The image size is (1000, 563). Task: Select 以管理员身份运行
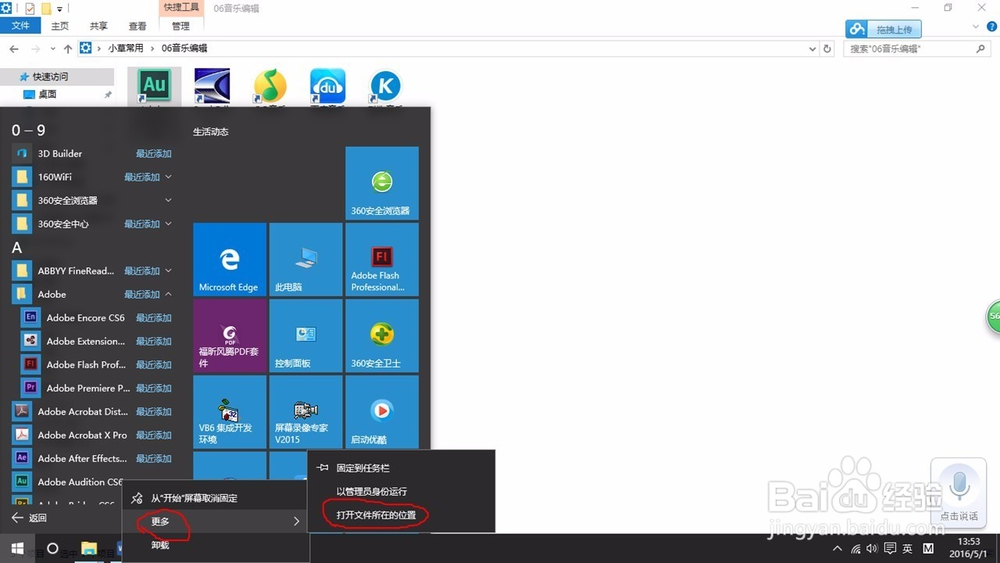(401, 492)
